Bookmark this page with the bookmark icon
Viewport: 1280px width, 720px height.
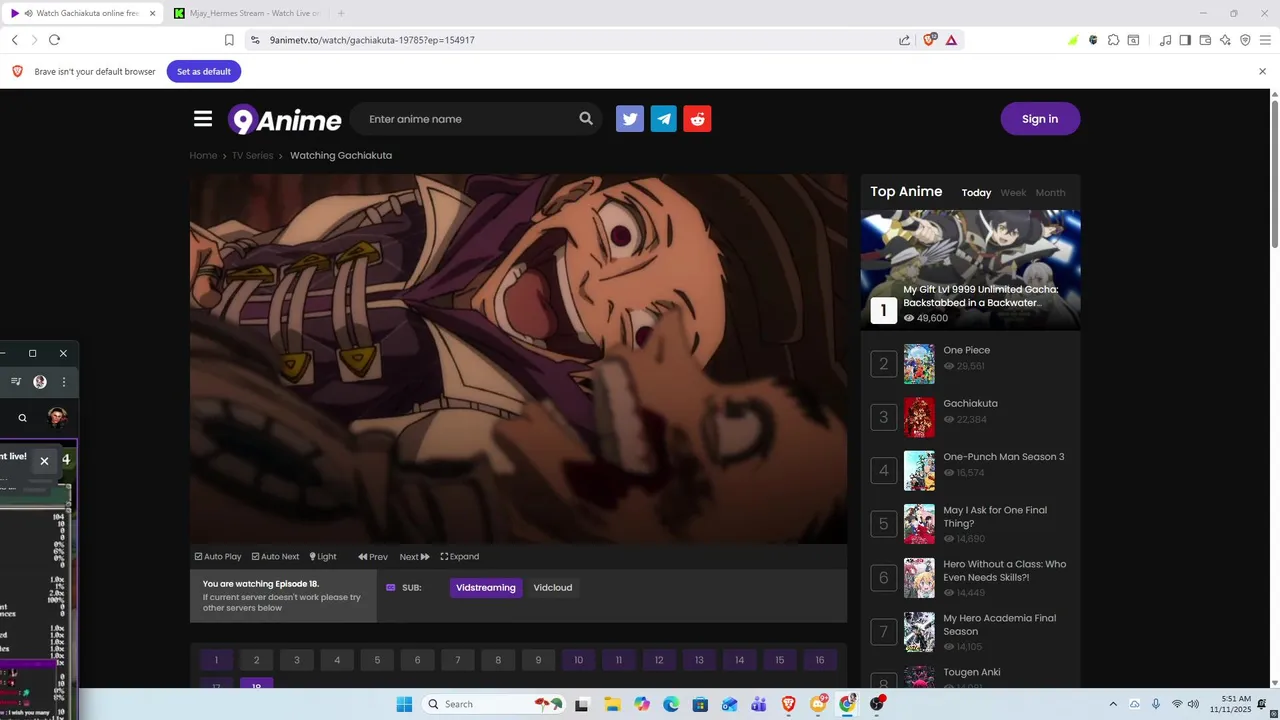tap(229, 40)
